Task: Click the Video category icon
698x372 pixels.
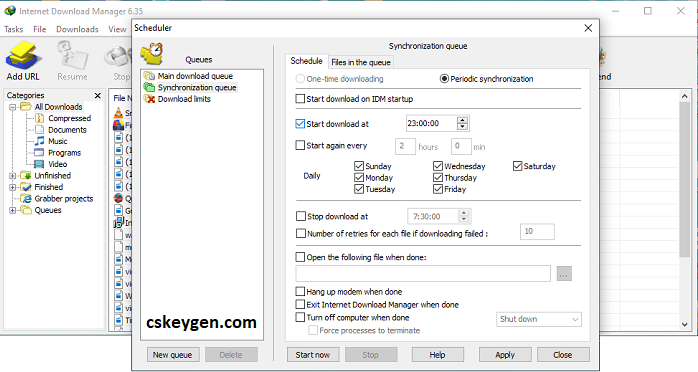Action: pos(40,164)
